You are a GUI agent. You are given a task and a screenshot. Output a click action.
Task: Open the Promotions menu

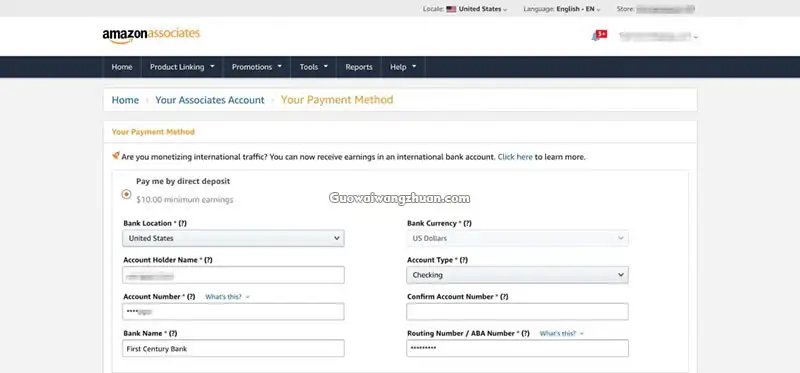[257, 67]
